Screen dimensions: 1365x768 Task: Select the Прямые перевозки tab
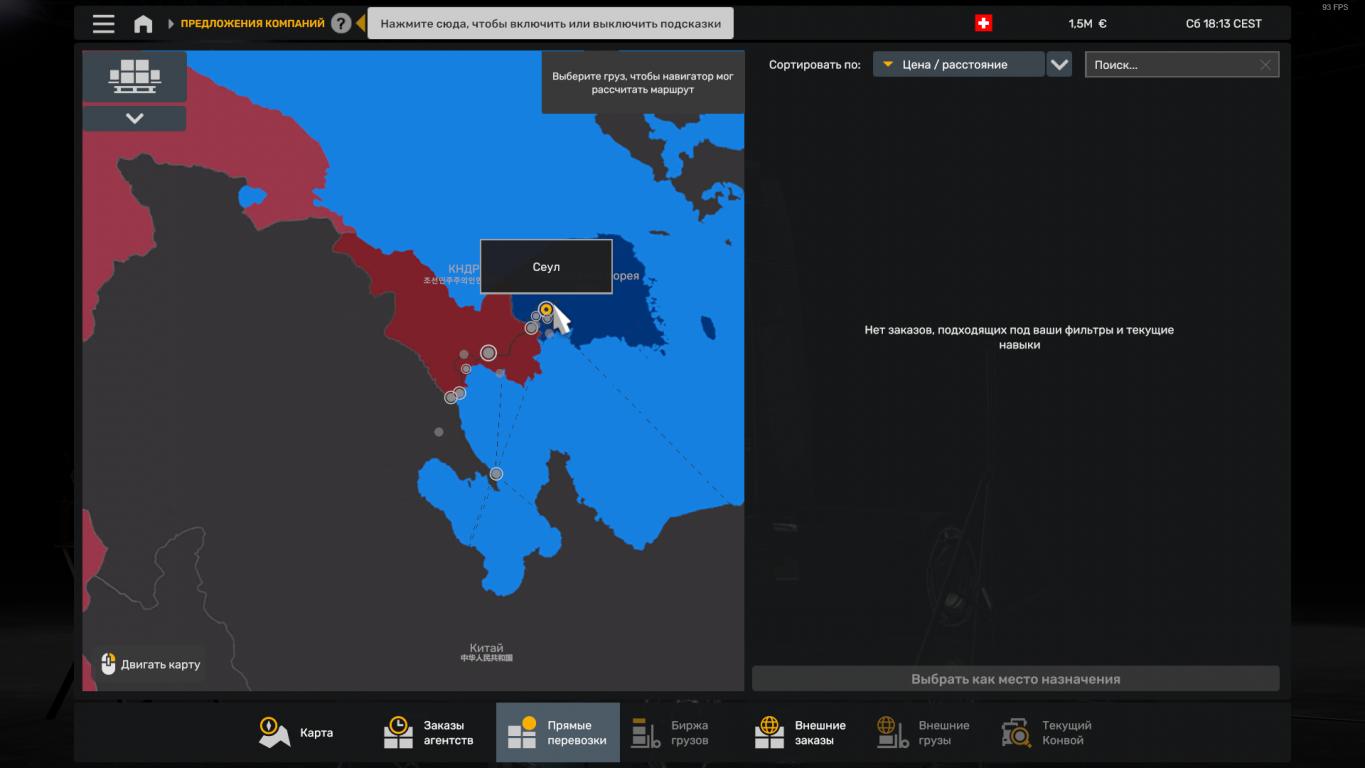pyautogui.click(x=557, y=733)
